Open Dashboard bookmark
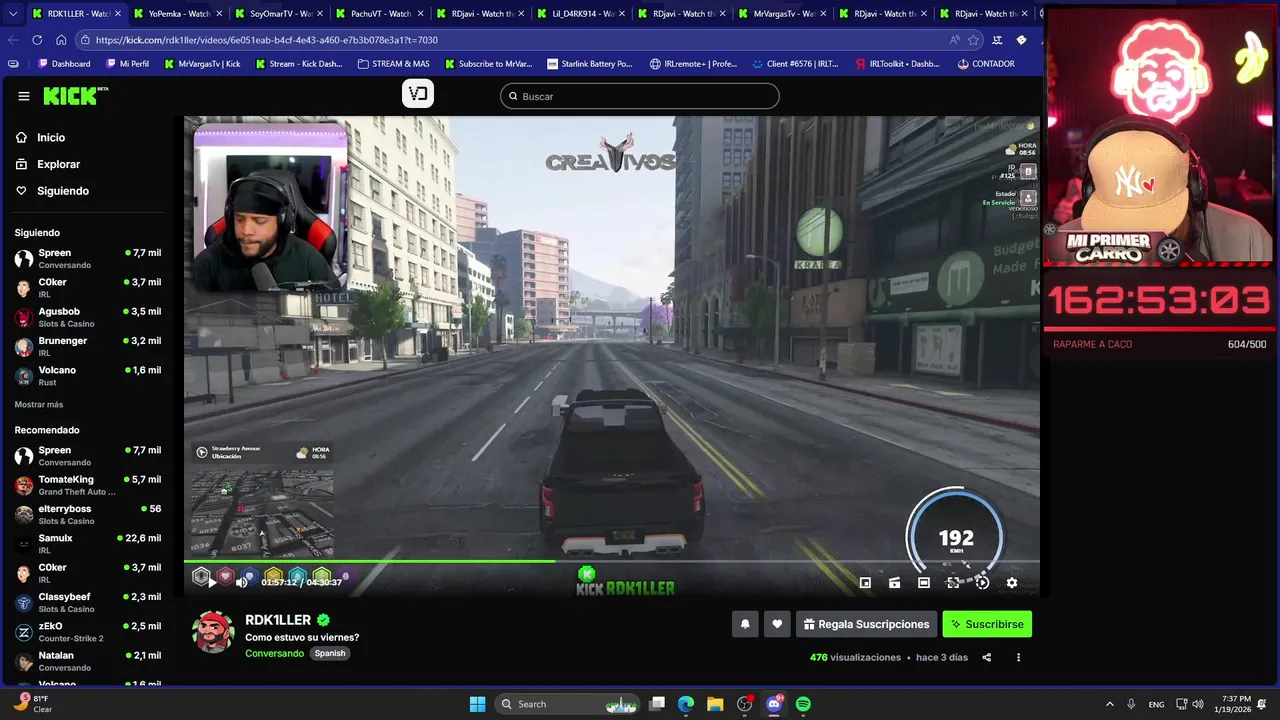1280x720 pixels. pyautogui.click(x=65, y=64)
